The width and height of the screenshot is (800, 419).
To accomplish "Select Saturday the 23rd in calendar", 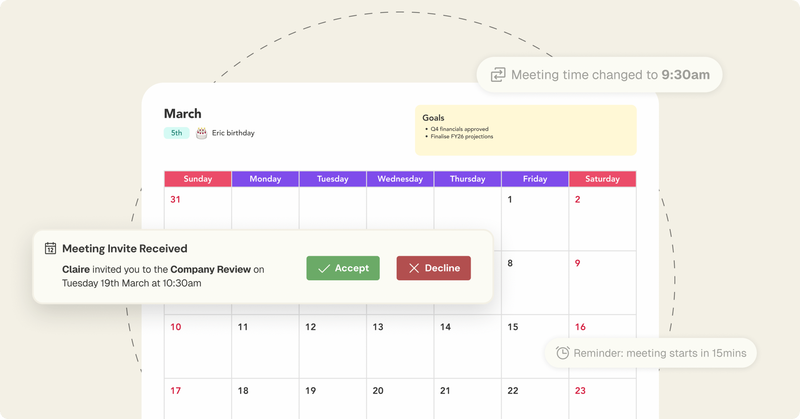I will 603,399.
